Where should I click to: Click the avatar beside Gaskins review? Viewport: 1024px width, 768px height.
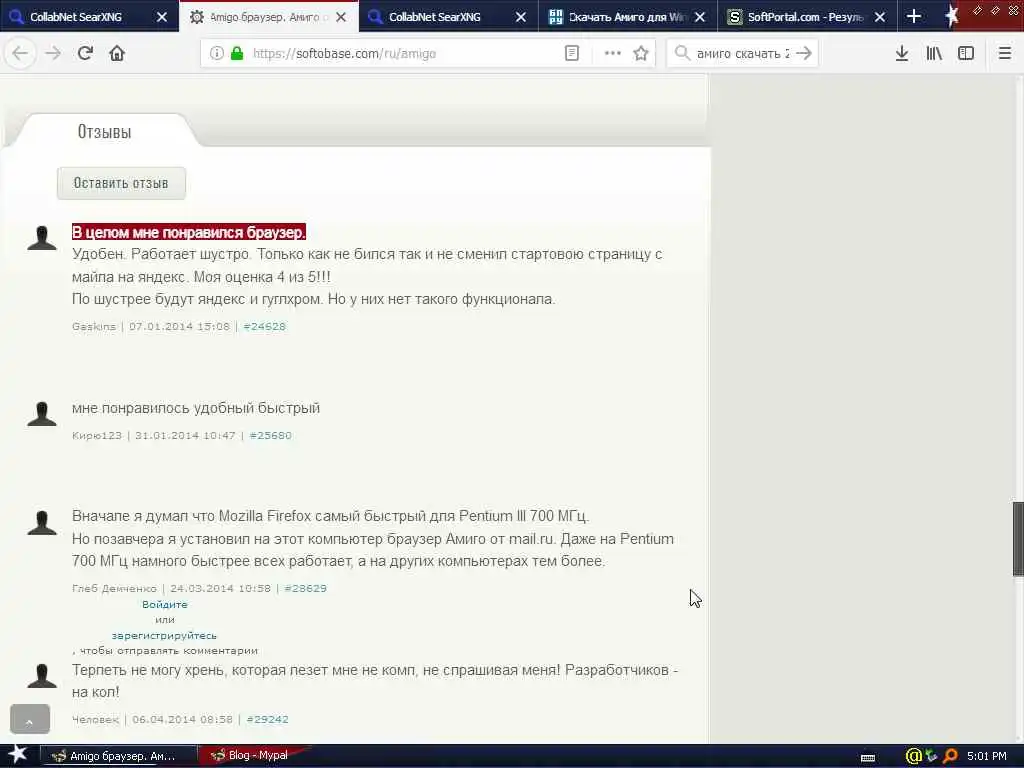click(42, 238)
